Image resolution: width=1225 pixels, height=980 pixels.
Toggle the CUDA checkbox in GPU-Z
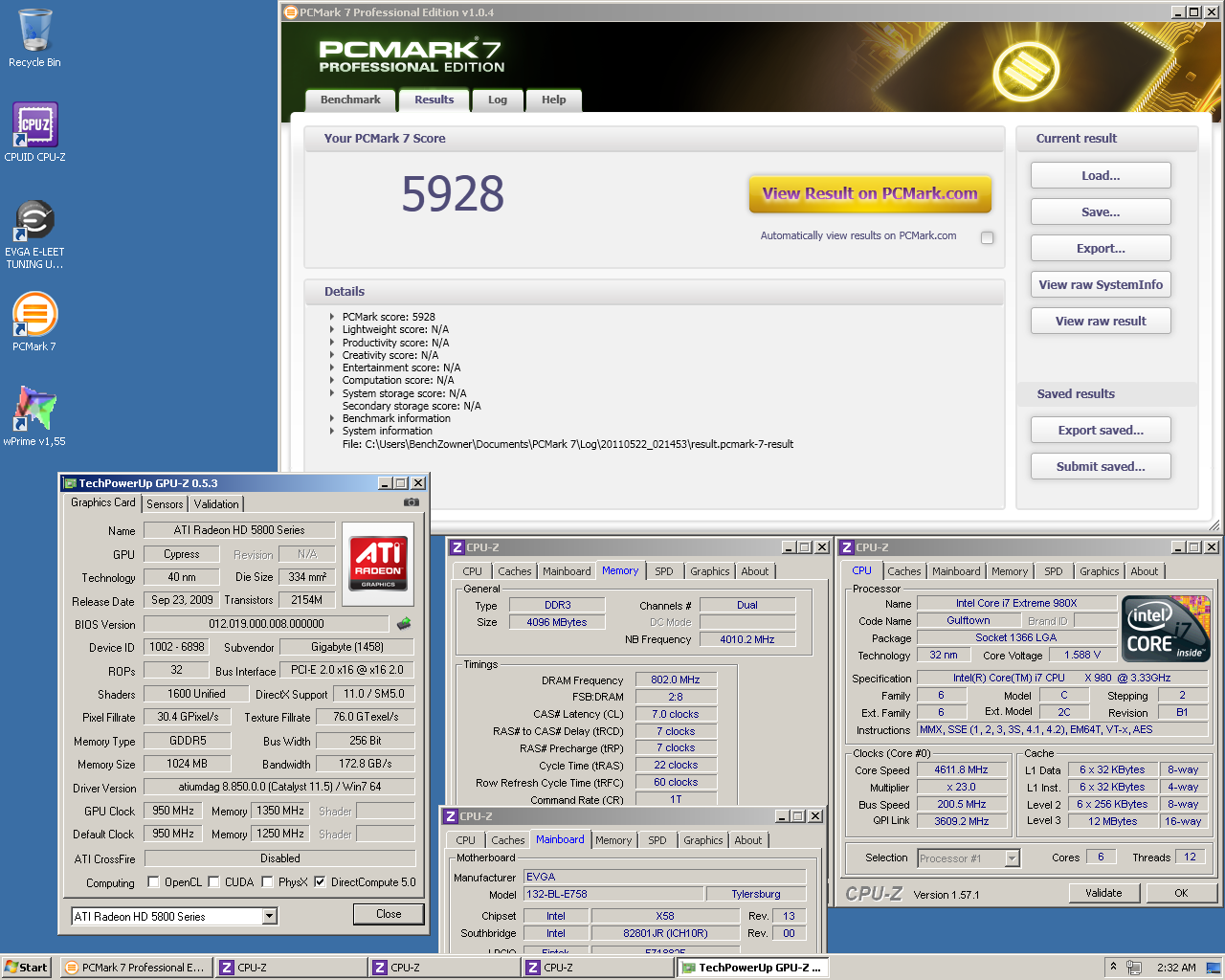click(x=213, y=881)
